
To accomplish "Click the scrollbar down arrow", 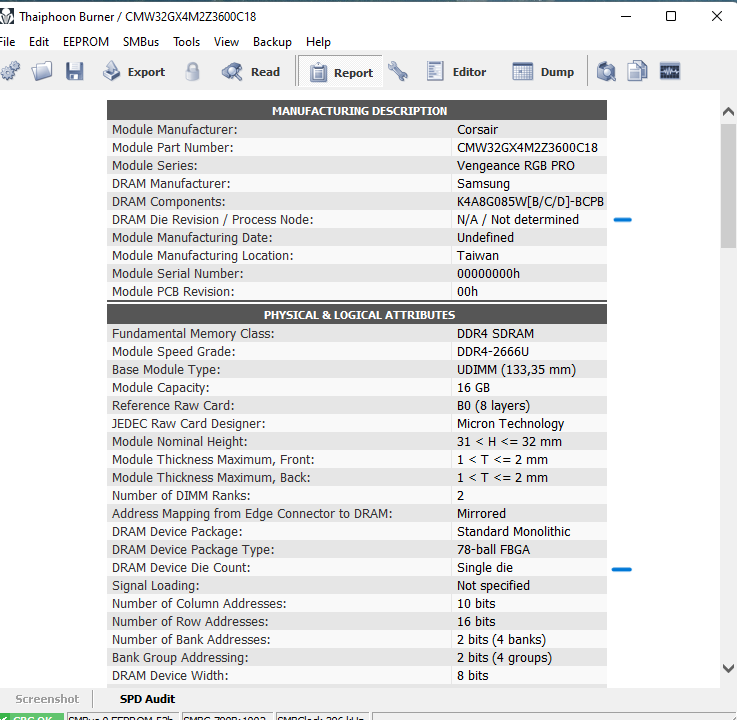I will (728, 668).
